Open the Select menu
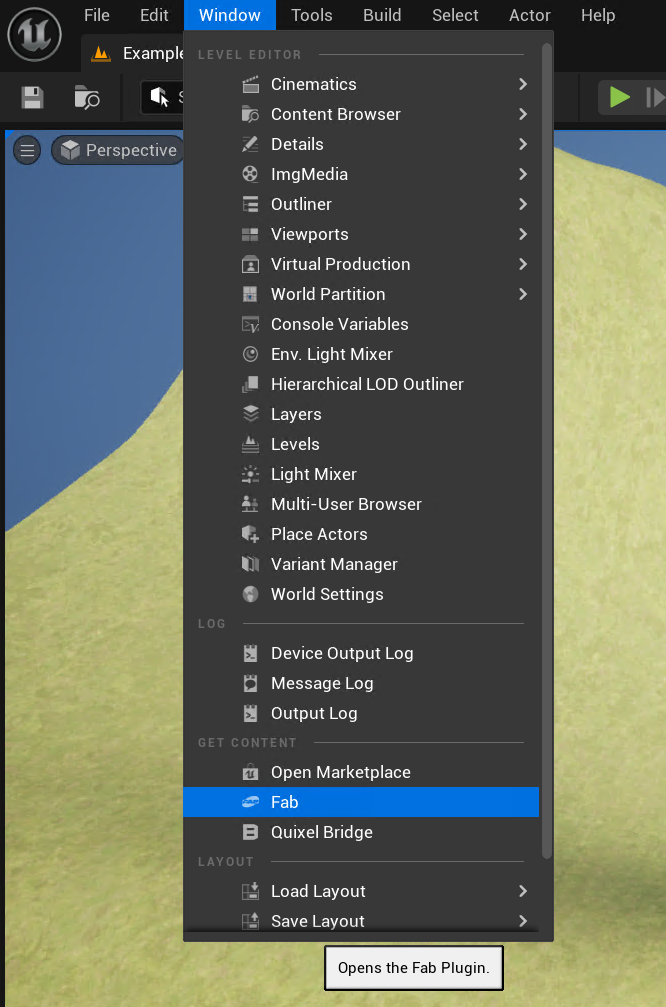The image size is (666, 1007). (x=455, y=15)
